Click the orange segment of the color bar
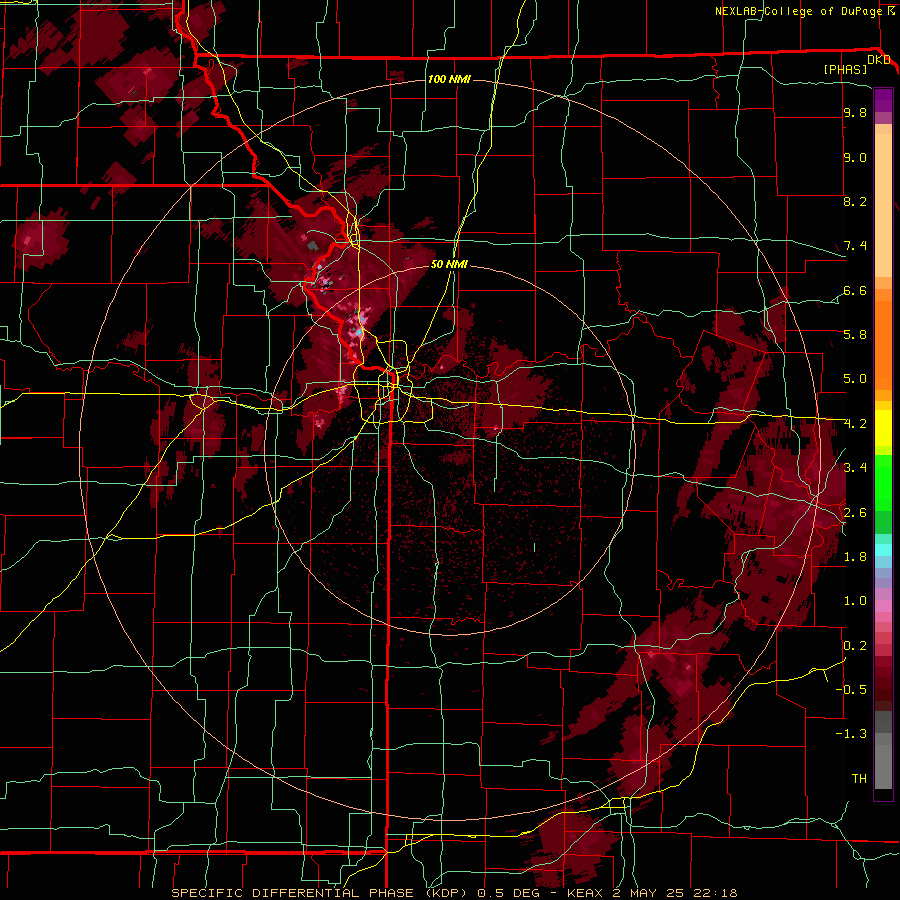The image size is (900, 900). click(883, 344)
